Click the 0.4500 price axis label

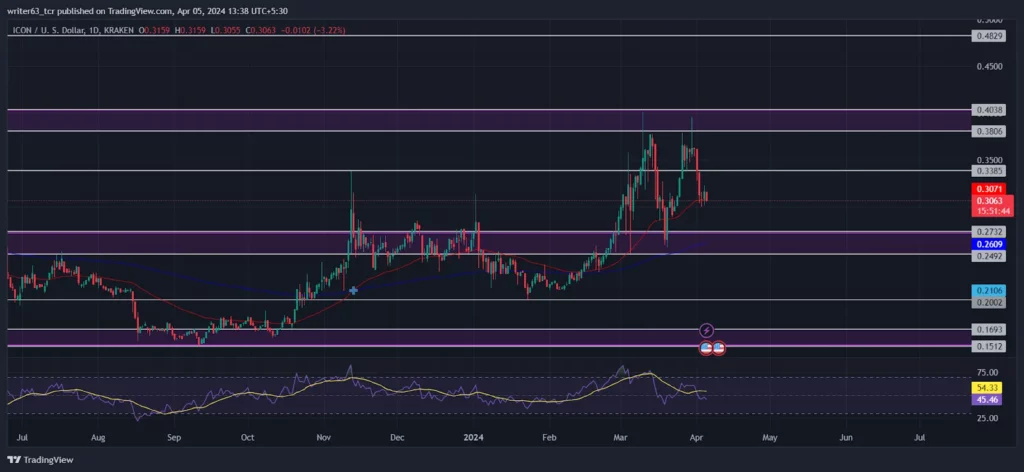[988, 66]
